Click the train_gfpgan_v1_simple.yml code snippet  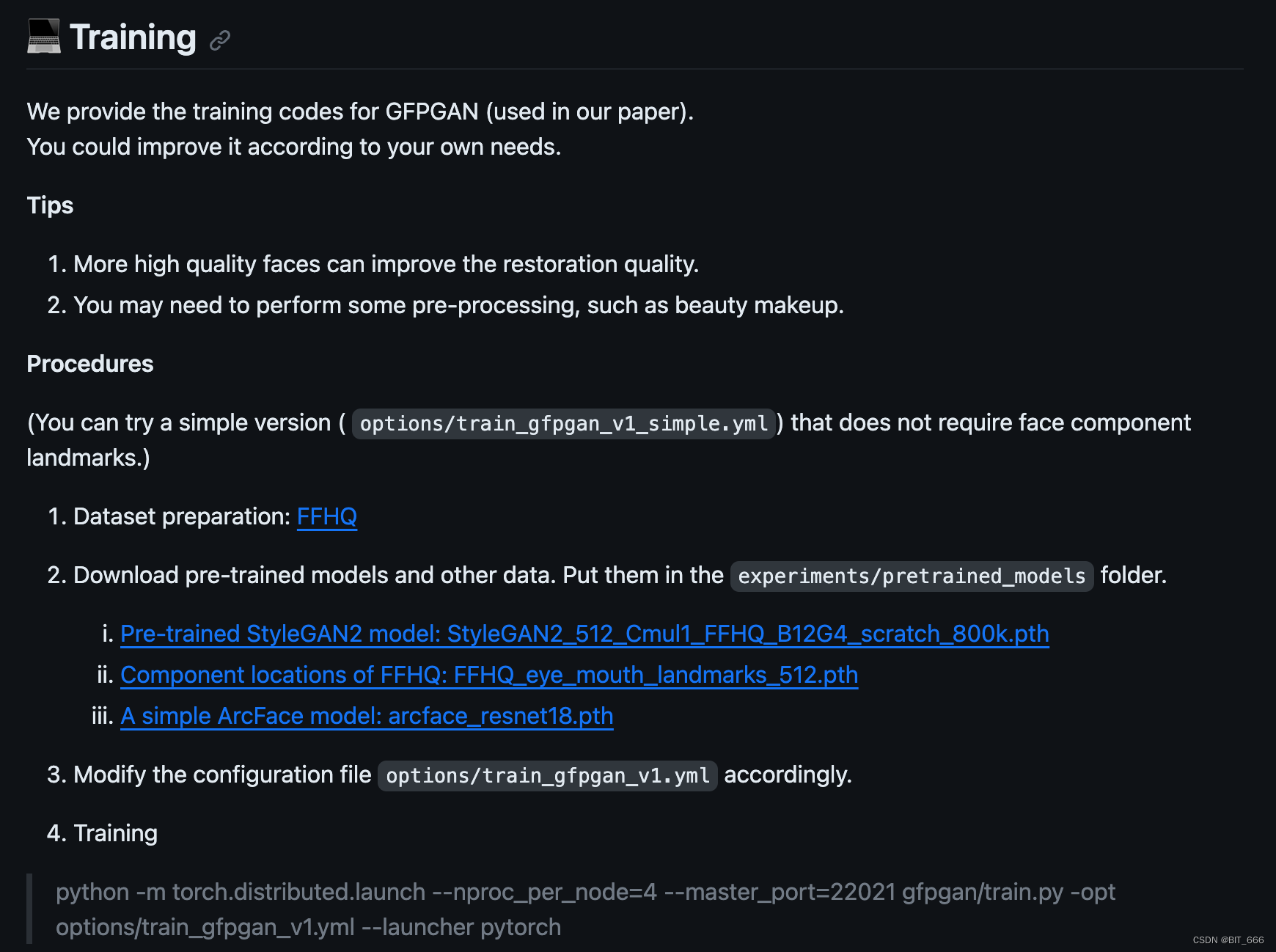point(563,424)
